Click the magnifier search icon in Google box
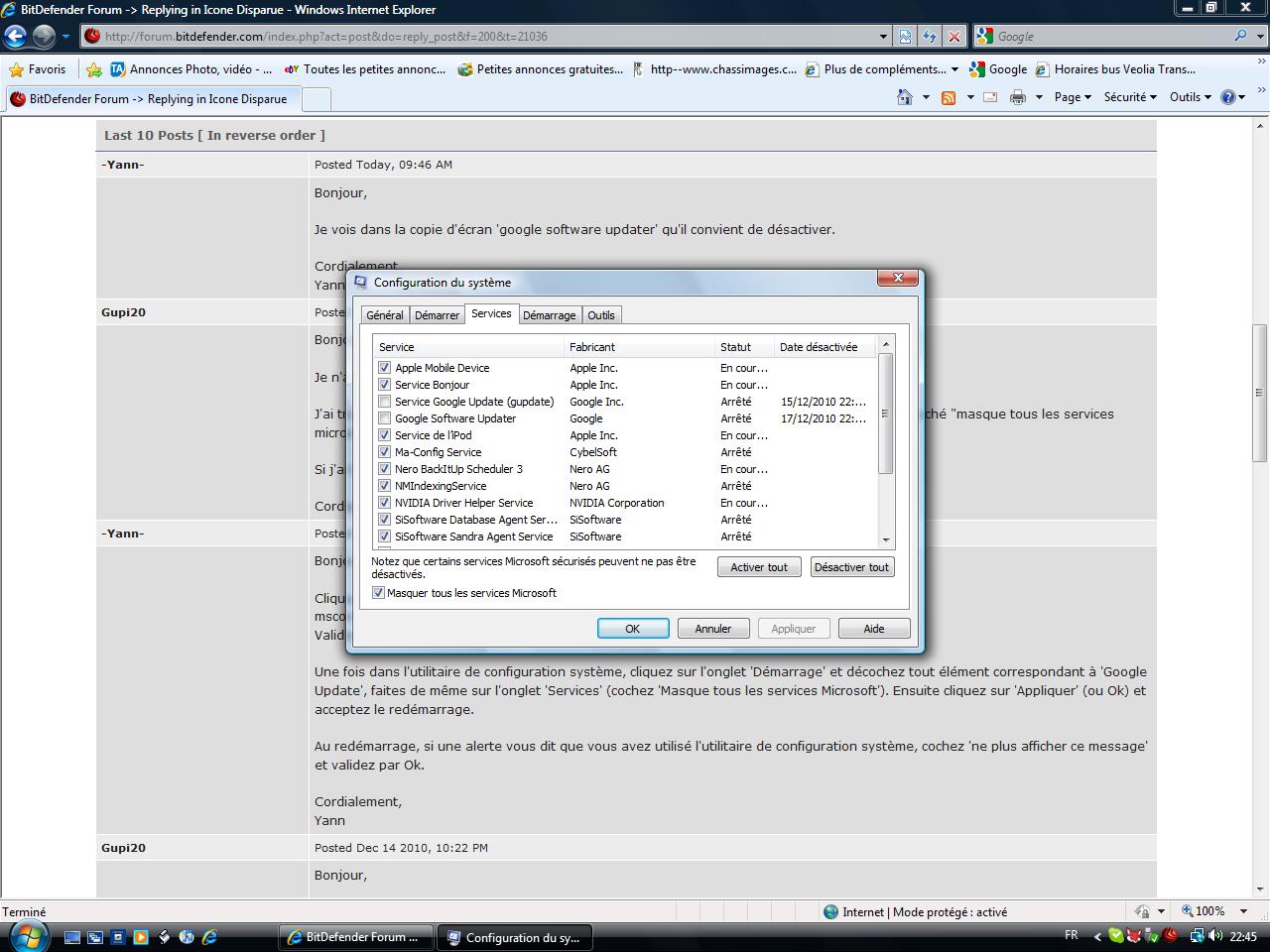 (x=1241, y=36)
